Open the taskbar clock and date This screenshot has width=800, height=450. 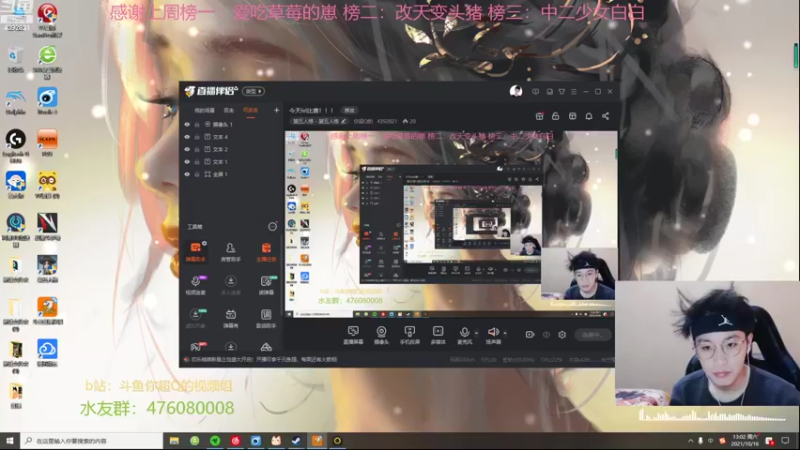click(745, 441)
